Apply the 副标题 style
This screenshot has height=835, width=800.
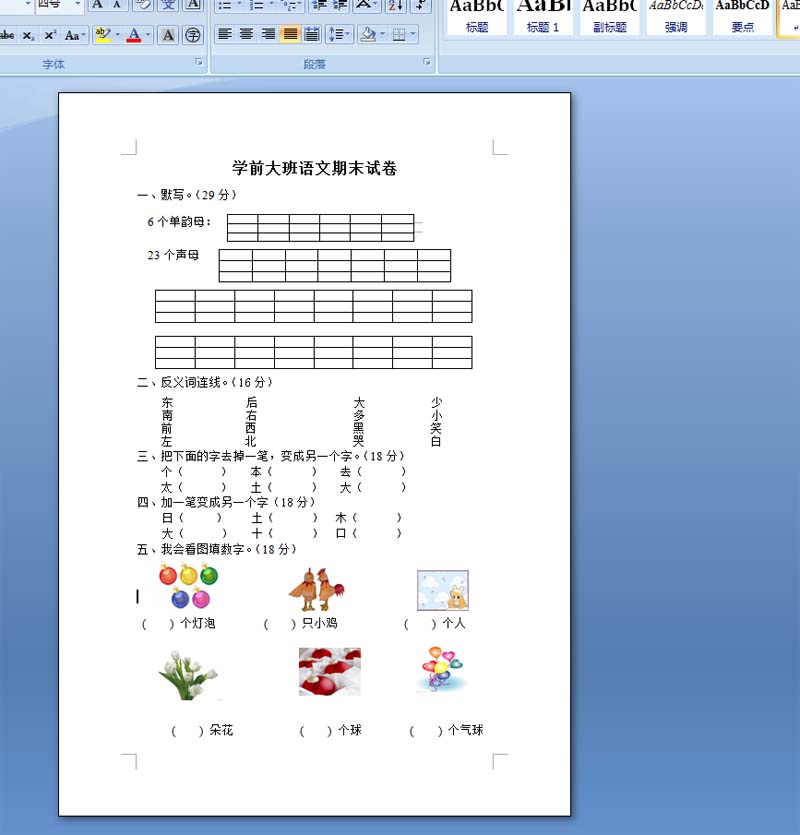click(609, 17)
